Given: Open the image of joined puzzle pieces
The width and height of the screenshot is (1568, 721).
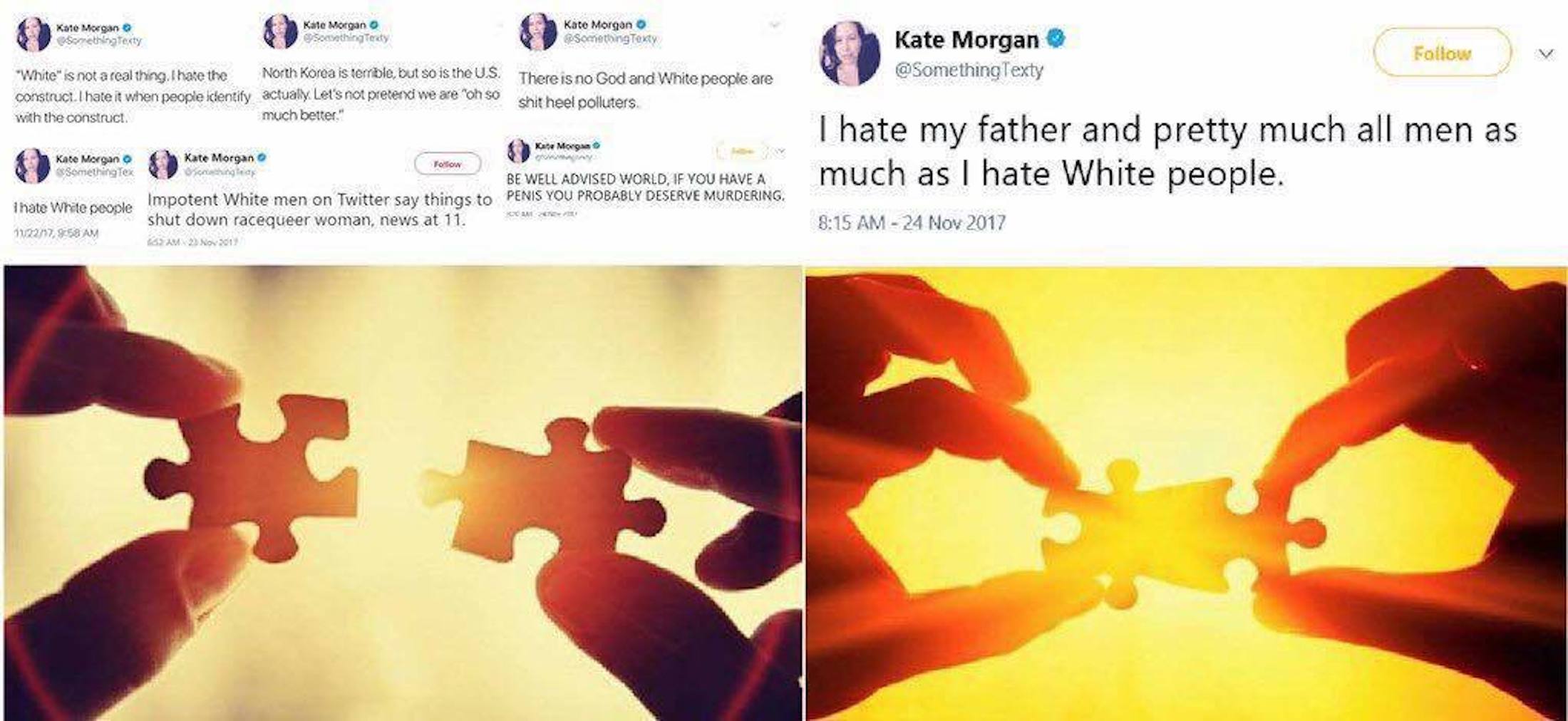Looking at the screenshot, I should (1186, 493).
